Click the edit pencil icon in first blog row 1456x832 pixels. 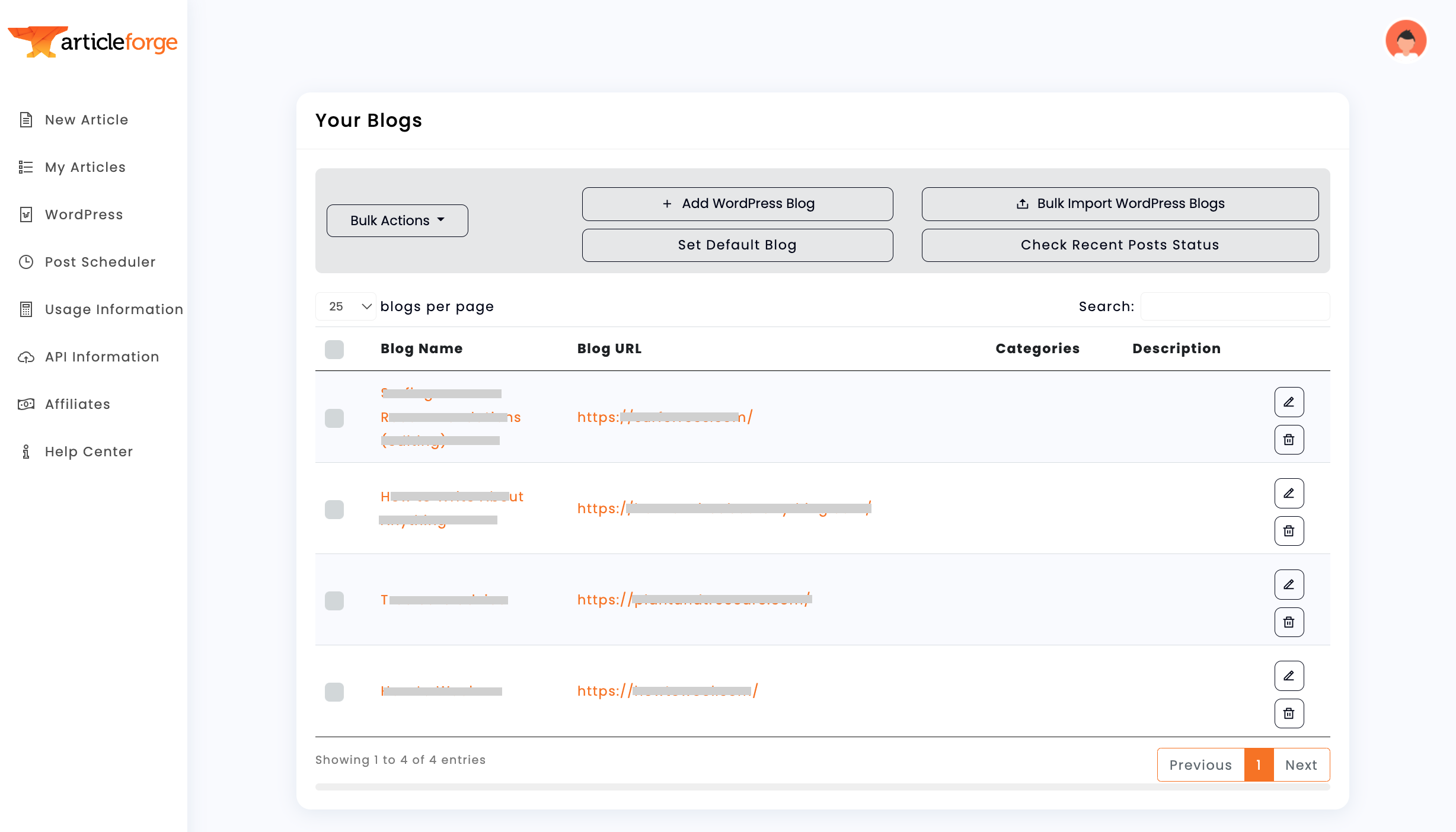[x=1289, y=402]
